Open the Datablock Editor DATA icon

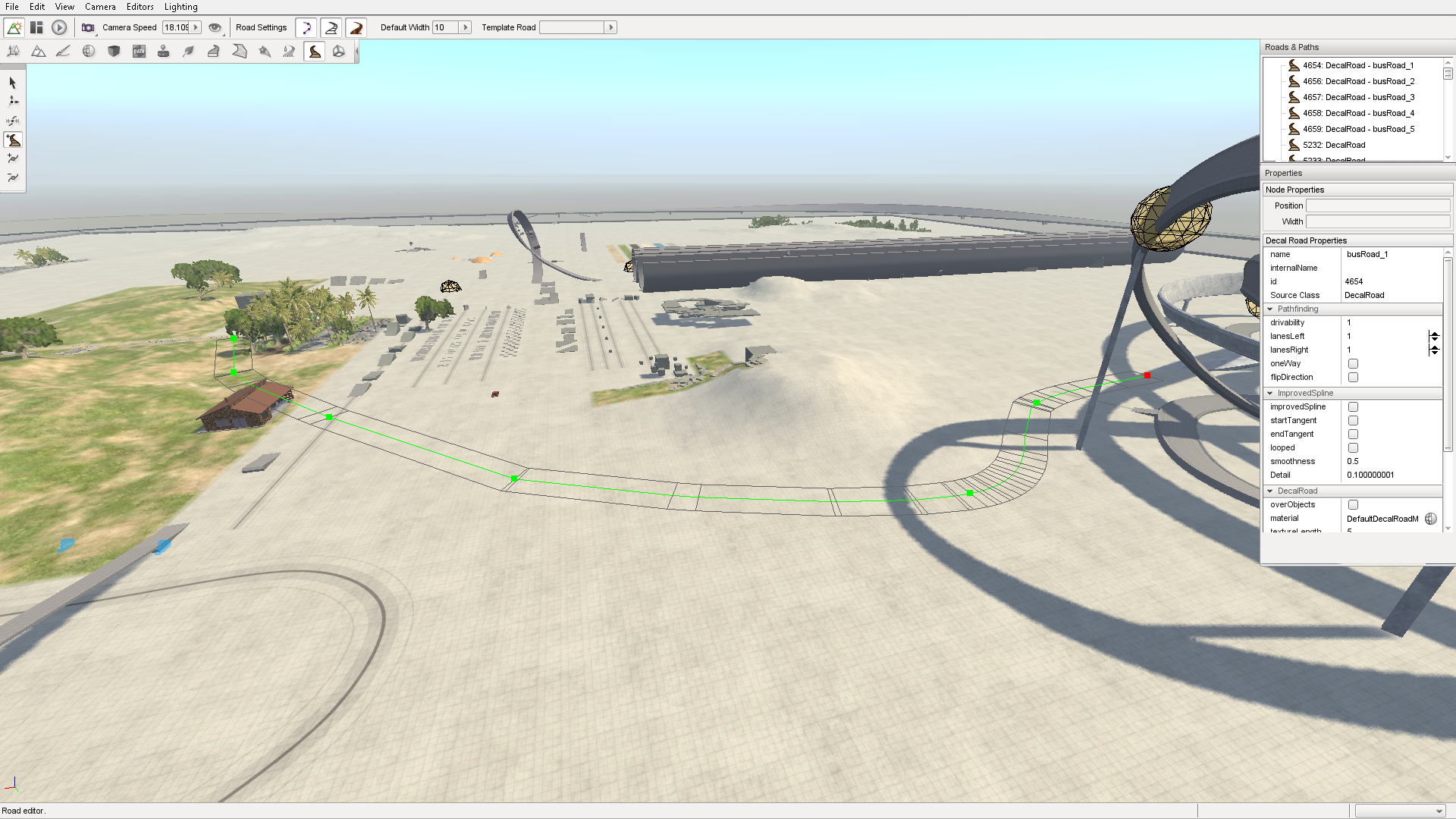[139, 52]
